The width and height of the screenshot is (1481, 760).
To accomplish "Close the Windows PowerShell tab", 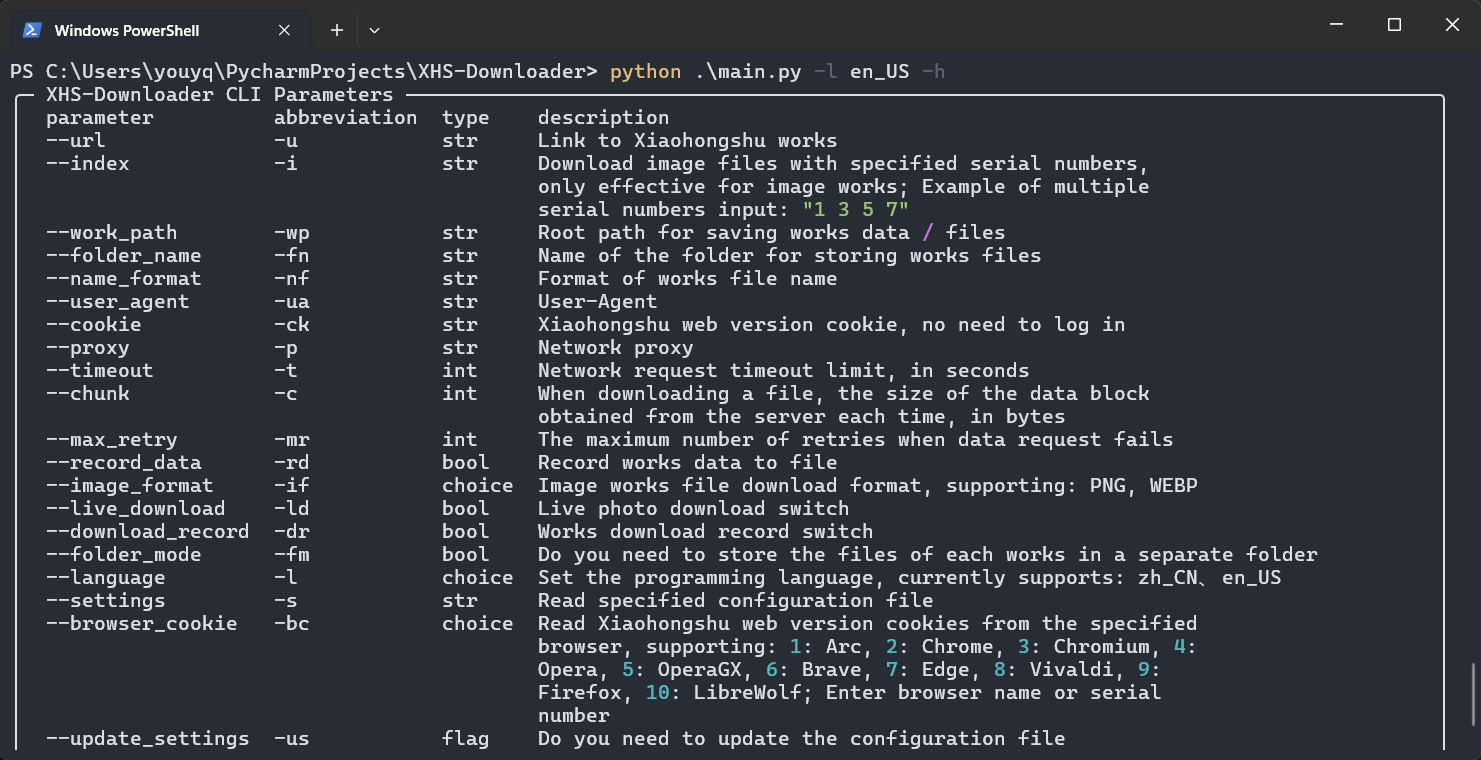I will [285, 30].
